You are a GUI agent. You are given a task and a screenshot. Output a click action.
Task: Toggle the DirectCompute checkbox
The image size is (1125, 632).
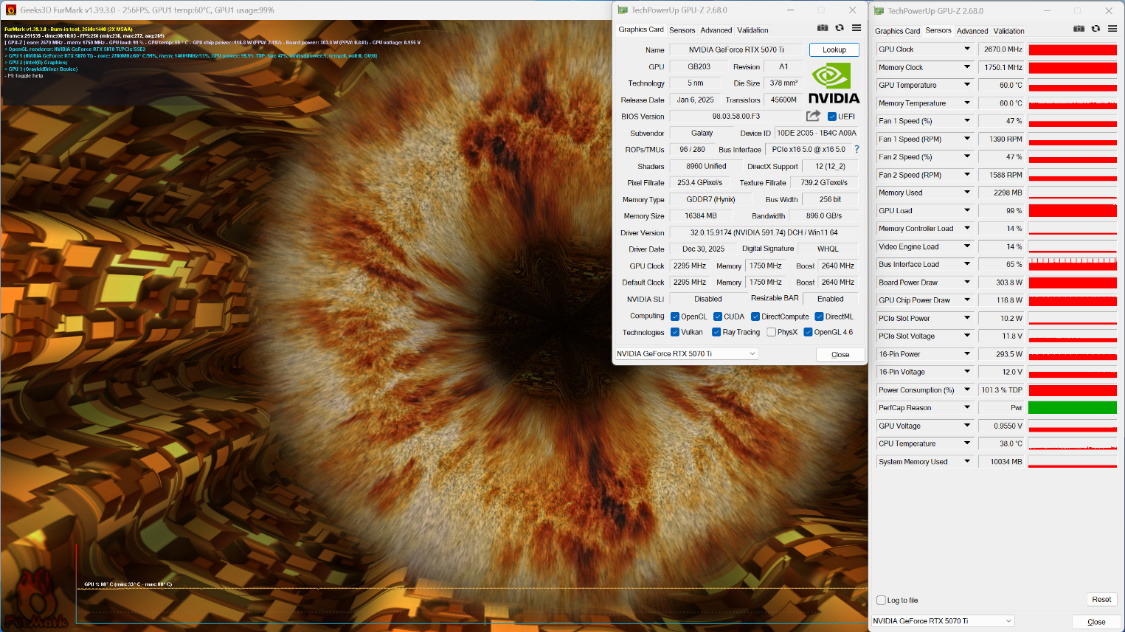756,316
